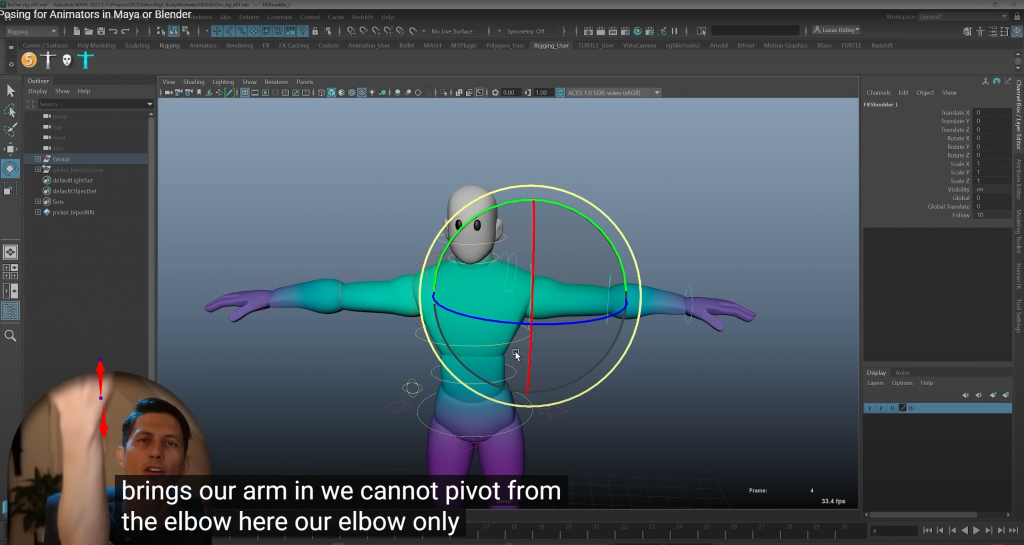
Task: Click the cyan T-pose figure shelf icon
Action: coord(86,60)
